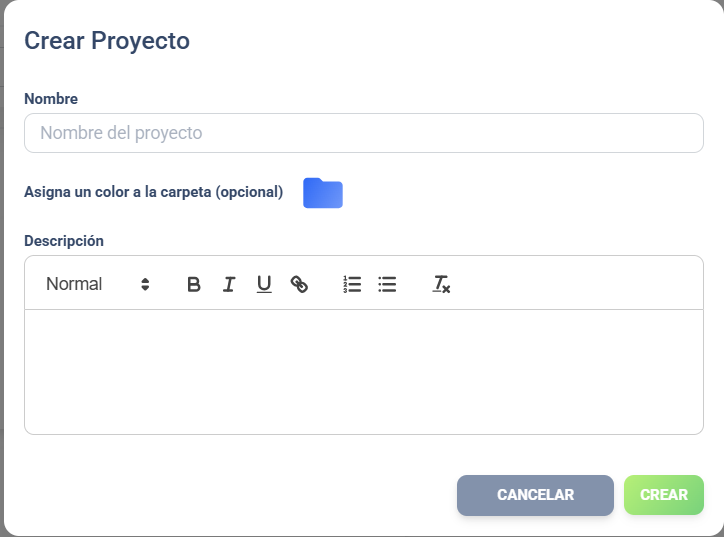Screen dimensions: 724x537
Task: Click the Nombre field label
Action: (51, 99)
